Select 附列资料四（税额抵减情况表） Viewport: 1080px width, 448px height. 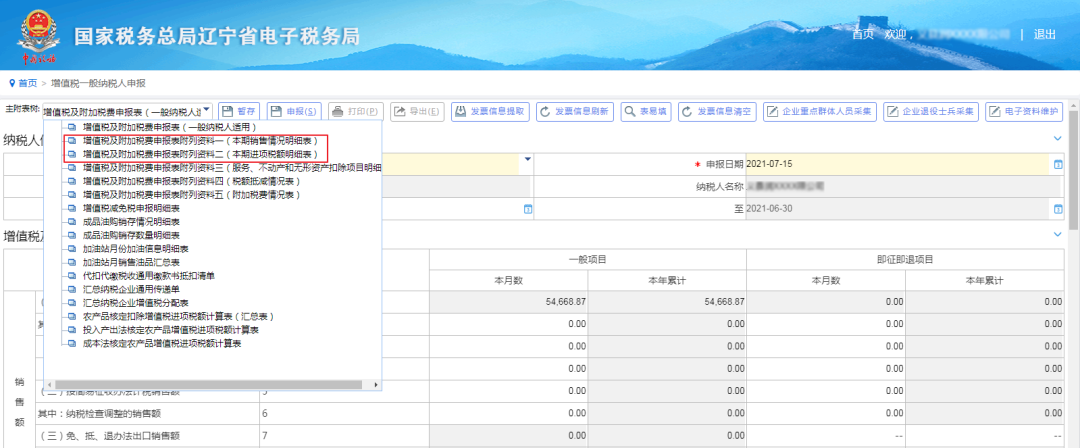pos(191,181)
